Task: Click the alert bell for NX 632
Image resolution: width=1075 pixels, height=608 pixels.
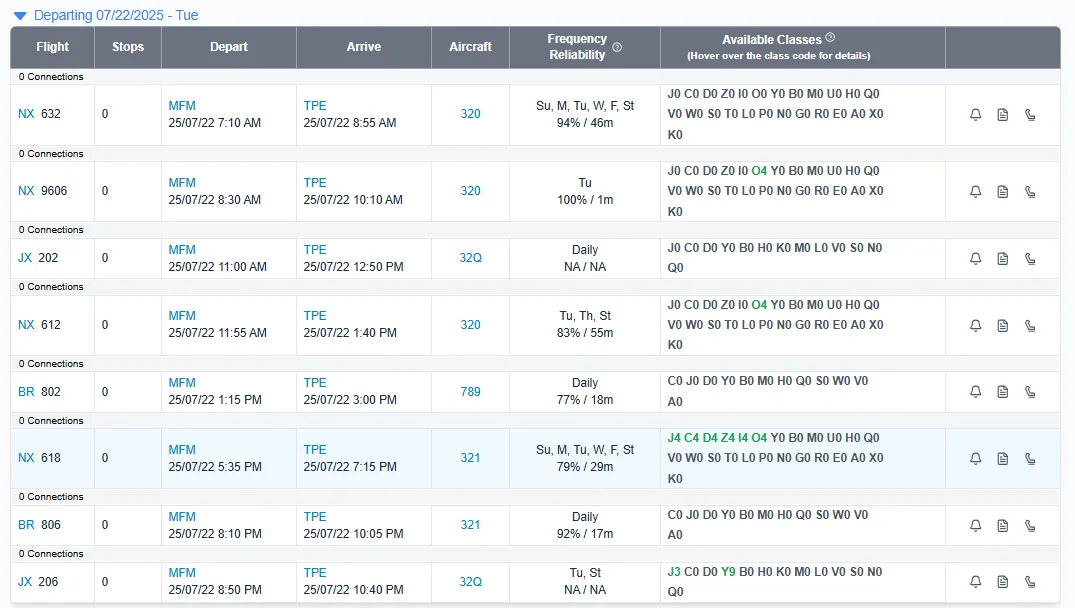Action: [976, 114]
